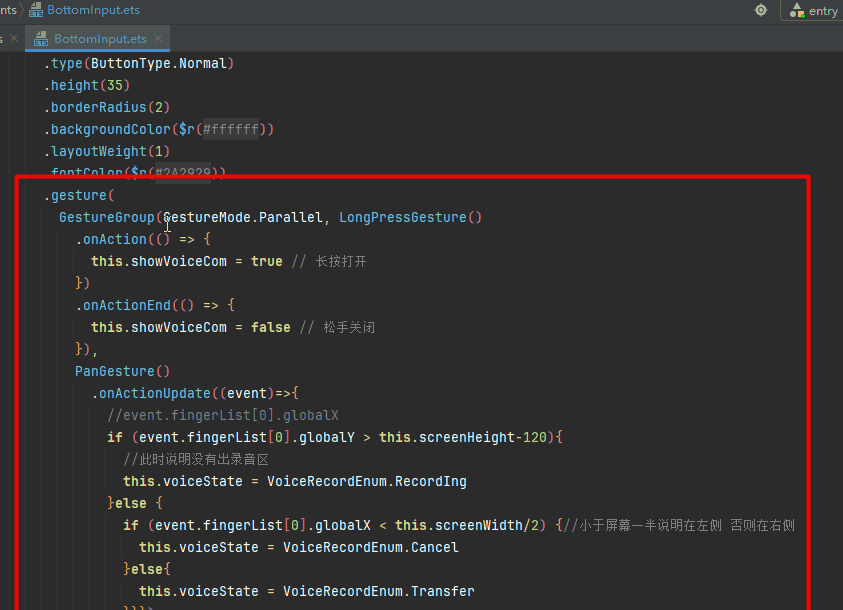Image resolution: width=843 pixels, height=610 pixels.
Task: Click the entry module icon in toolbar
Action: pos(797,11)
